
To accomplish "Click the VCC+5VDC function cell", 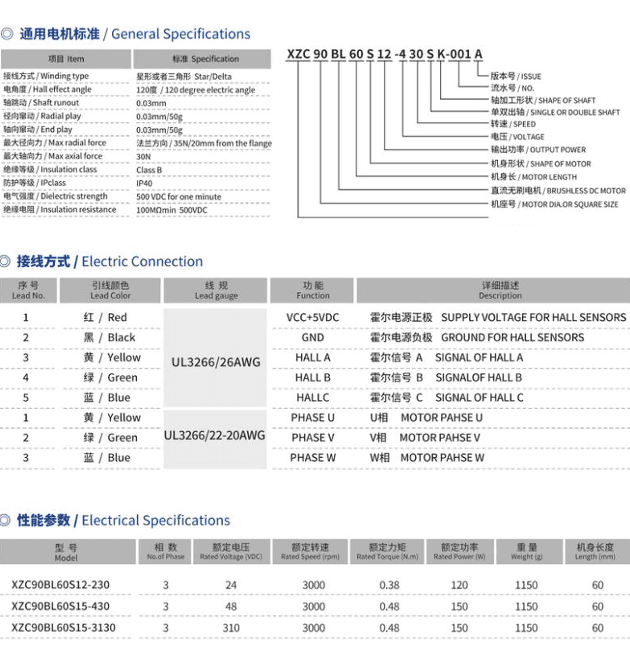I will 313,317.
